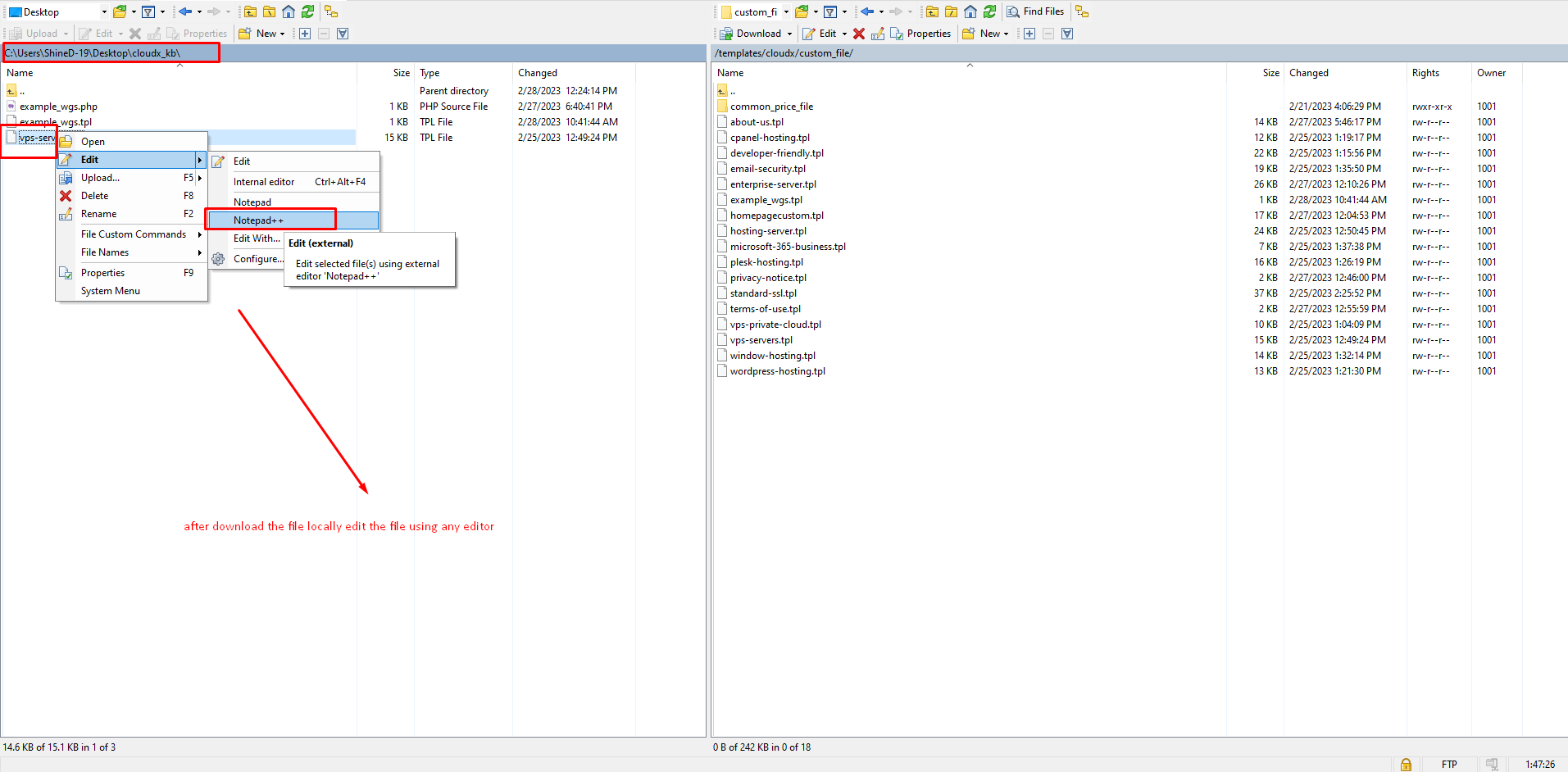Viewport: 1568px width, 772px height.
Task: Click the remote Parent Directory folder icon
Action: (x=932, y=11)
